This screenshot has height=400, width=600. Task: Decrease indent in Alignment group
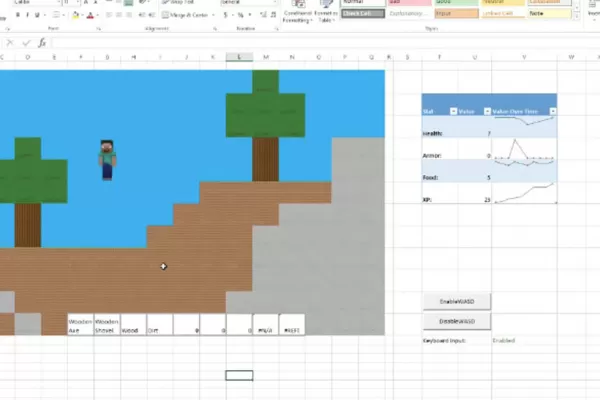coord(142,15)
